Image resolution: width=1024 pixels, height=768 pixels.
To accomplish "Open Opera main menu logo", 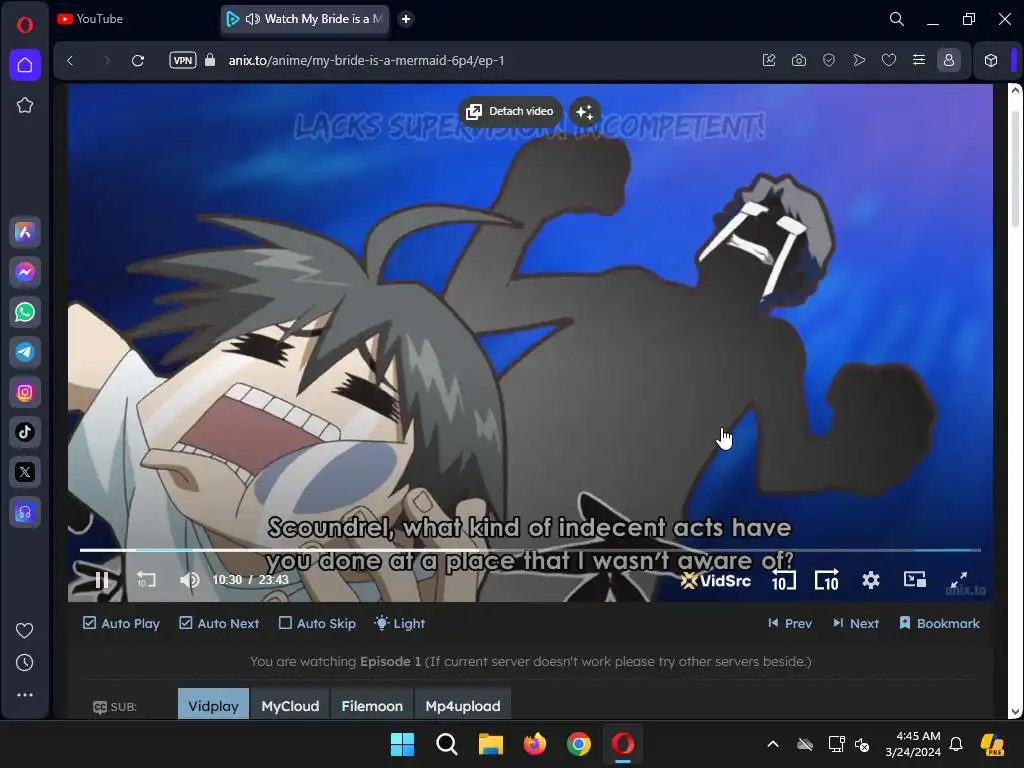I will (25, 25).
